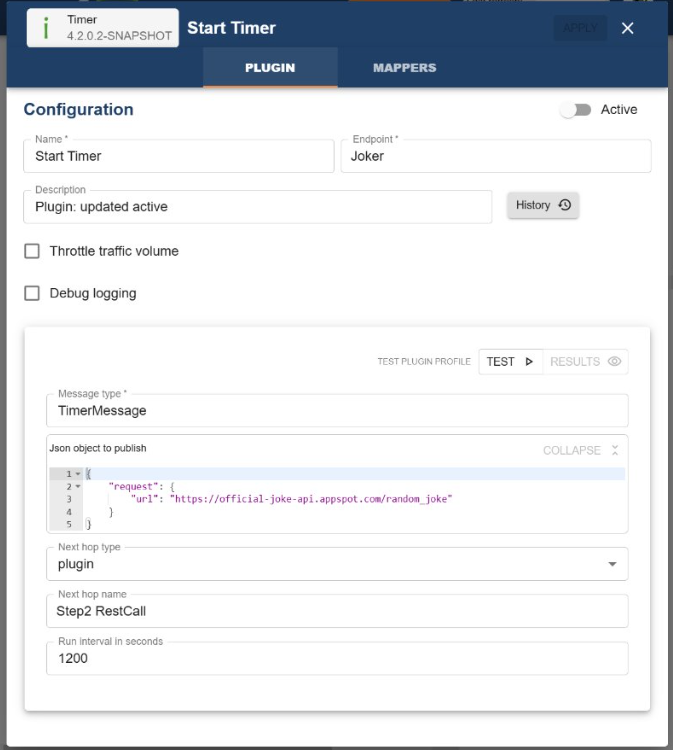Edit the Name field
This screenshot has width=673, height=750.
pyautogui.click(x=178, y=156)
